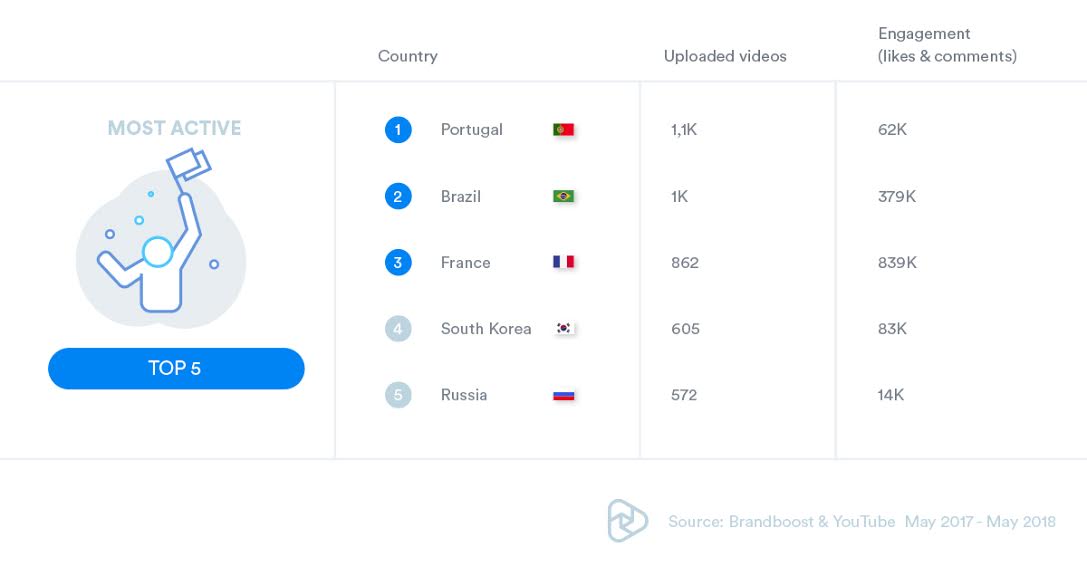Click Portugal's 1,1K uploaded videos value
Screen dimensions: 1087x576
pos(684,130)
